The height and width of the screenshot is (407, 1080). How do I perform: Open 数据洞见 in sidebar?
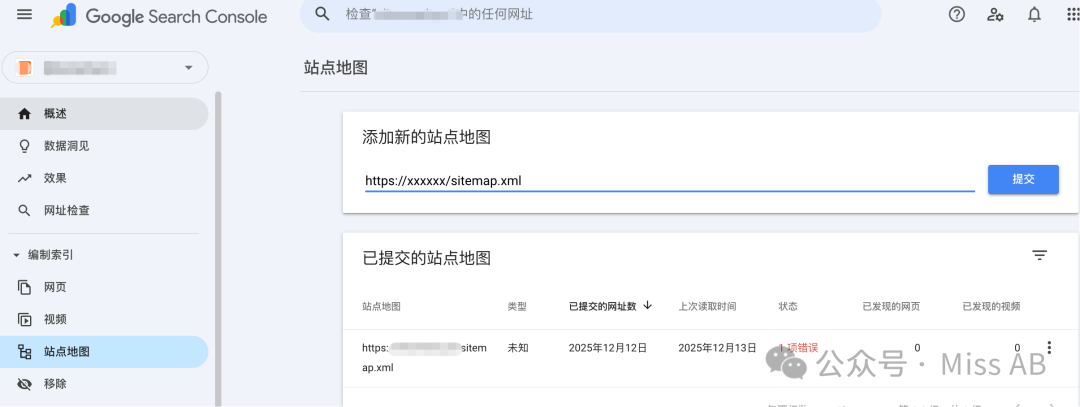pyautogui.click(x=66, y=146)
